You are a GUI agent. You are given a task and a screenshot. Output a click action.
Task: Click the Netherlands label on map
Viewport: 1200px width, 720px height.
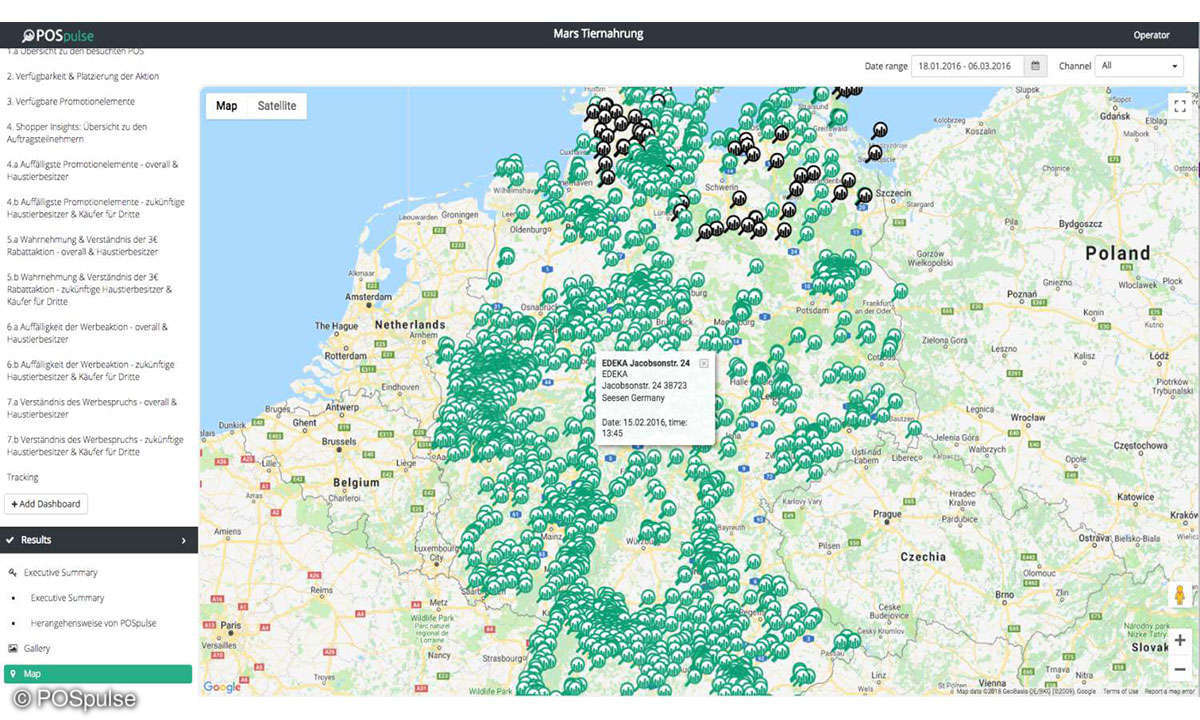click(410, 325)
